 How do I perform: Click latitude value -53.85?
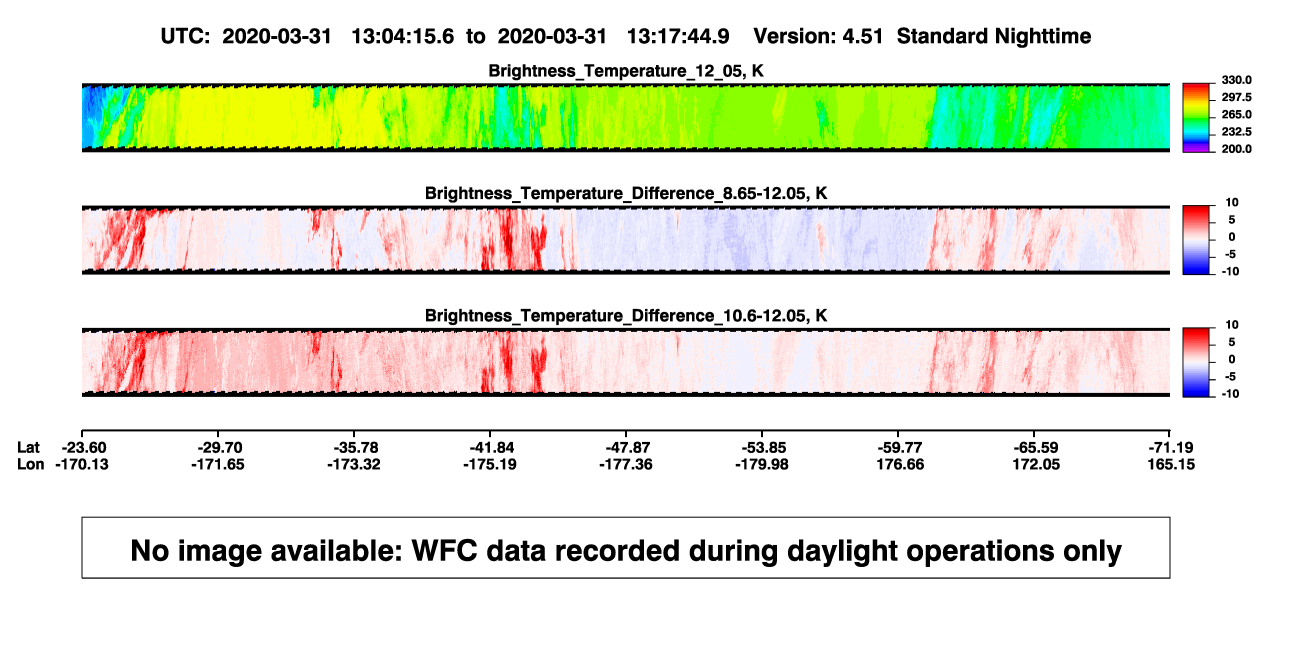(764, 447)
